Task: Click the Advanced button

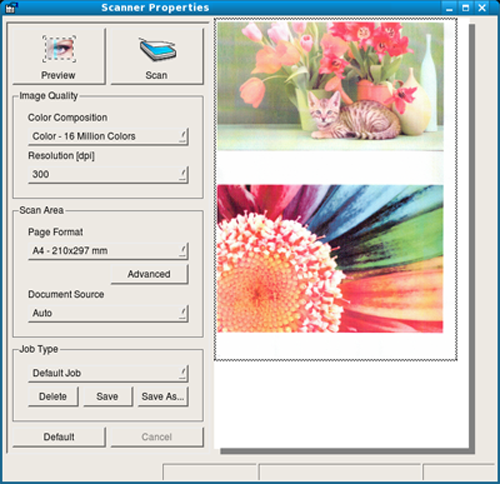Action: point(149,274)
